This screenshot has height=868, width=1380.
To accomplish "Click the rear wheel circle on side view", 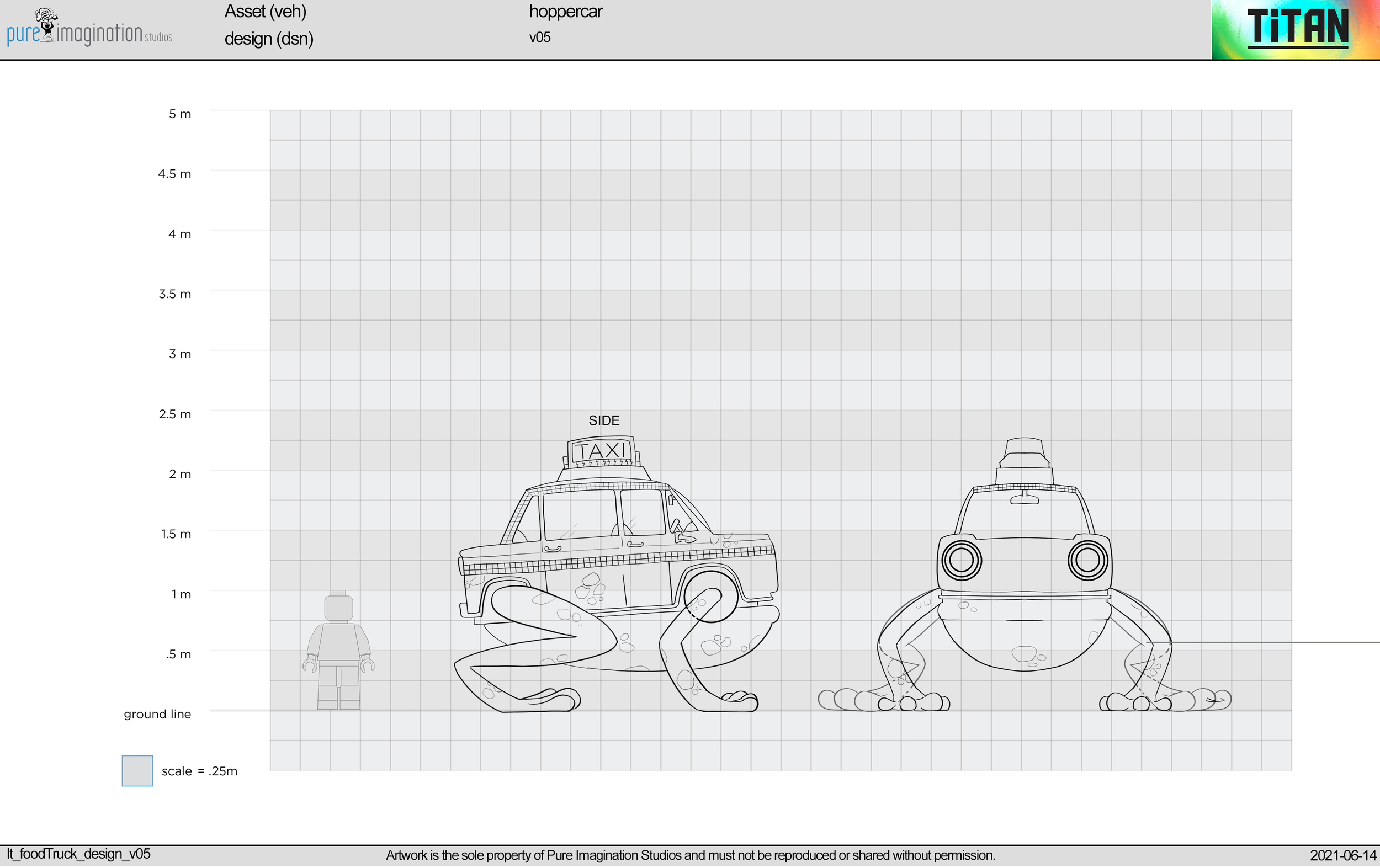I will tap(710, 597).
